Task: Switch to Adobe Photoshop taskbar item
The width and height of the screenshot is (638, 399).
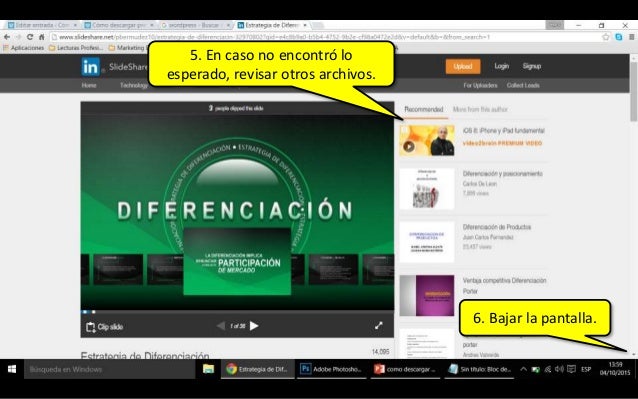Action: tap(331, 369)
